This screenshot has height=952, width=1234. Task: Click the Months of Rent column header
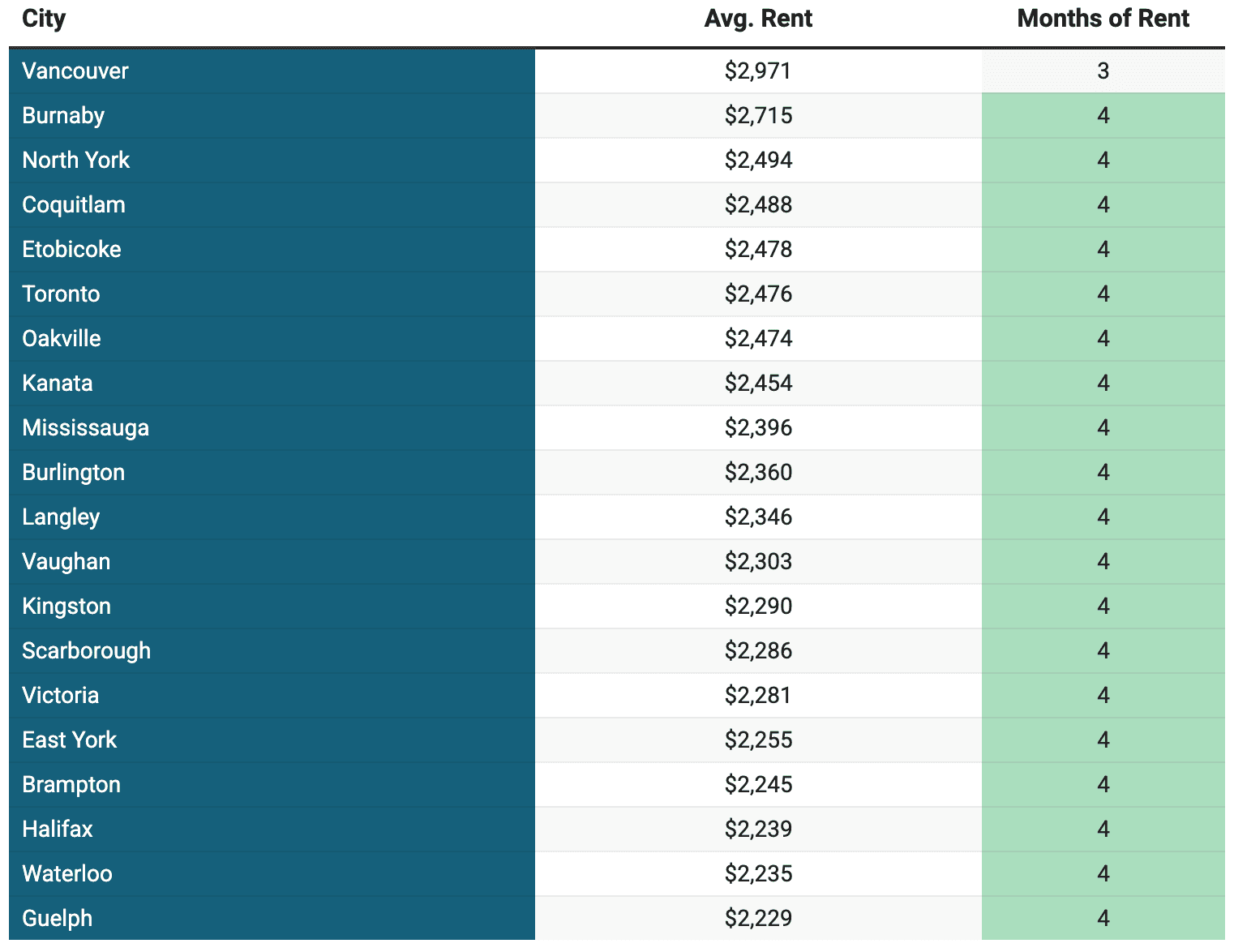tap(1103, 19)
